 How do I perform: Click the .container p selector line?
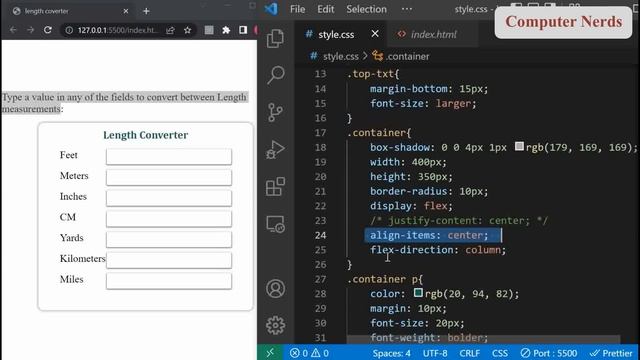click(x=385, y=279)
